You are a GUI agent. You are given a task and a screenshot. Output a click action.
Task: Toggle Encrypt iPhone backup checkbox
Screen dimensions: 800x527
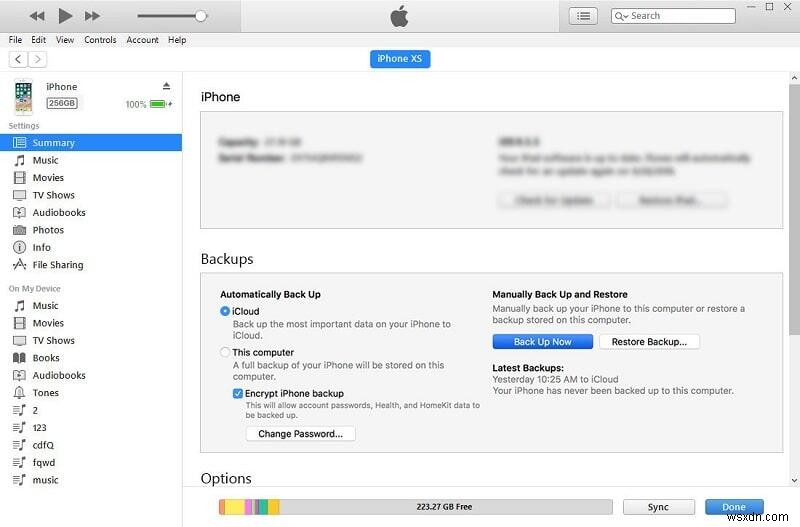[x=238, y=393]
